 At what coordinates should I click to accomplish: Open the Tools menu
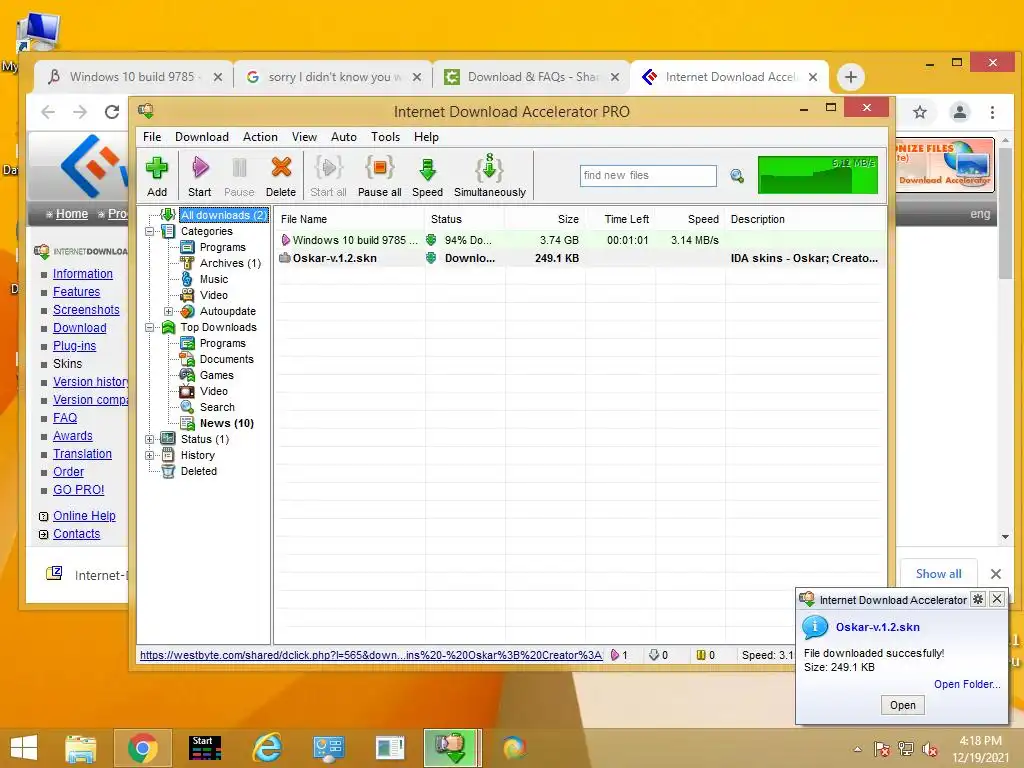385,137
